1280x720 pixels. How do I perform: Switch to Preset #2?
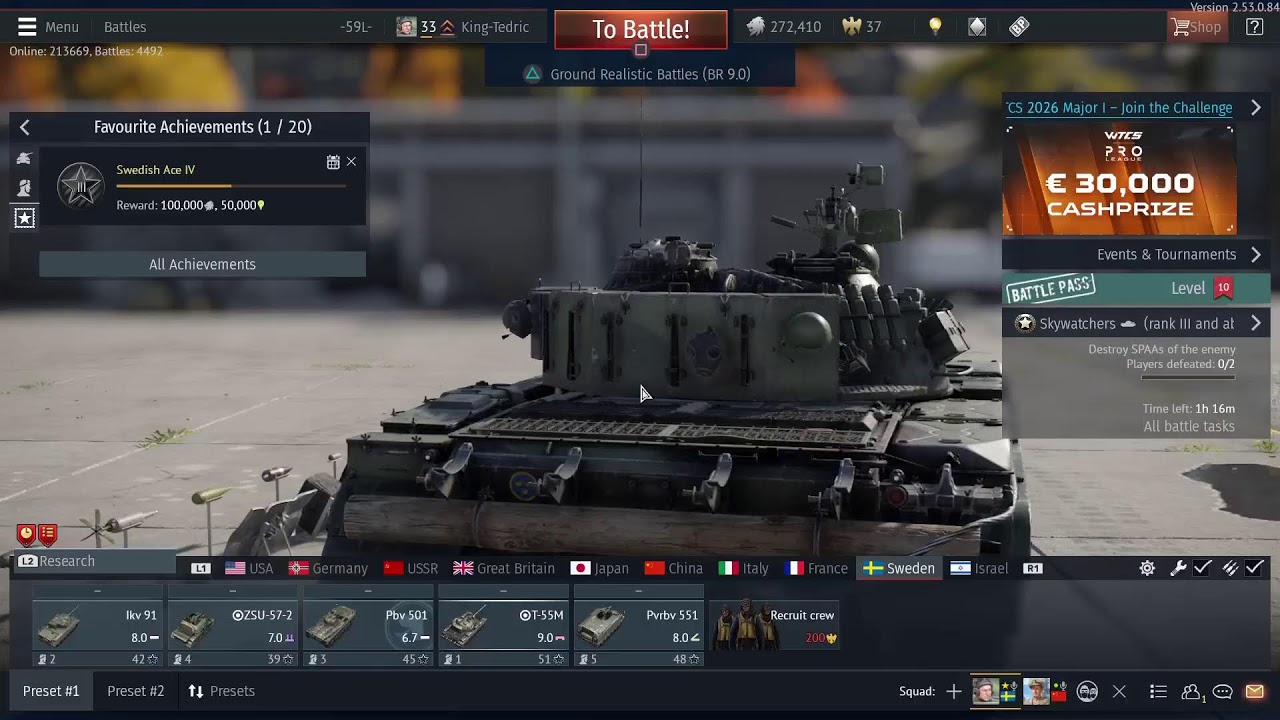point(135,691)
